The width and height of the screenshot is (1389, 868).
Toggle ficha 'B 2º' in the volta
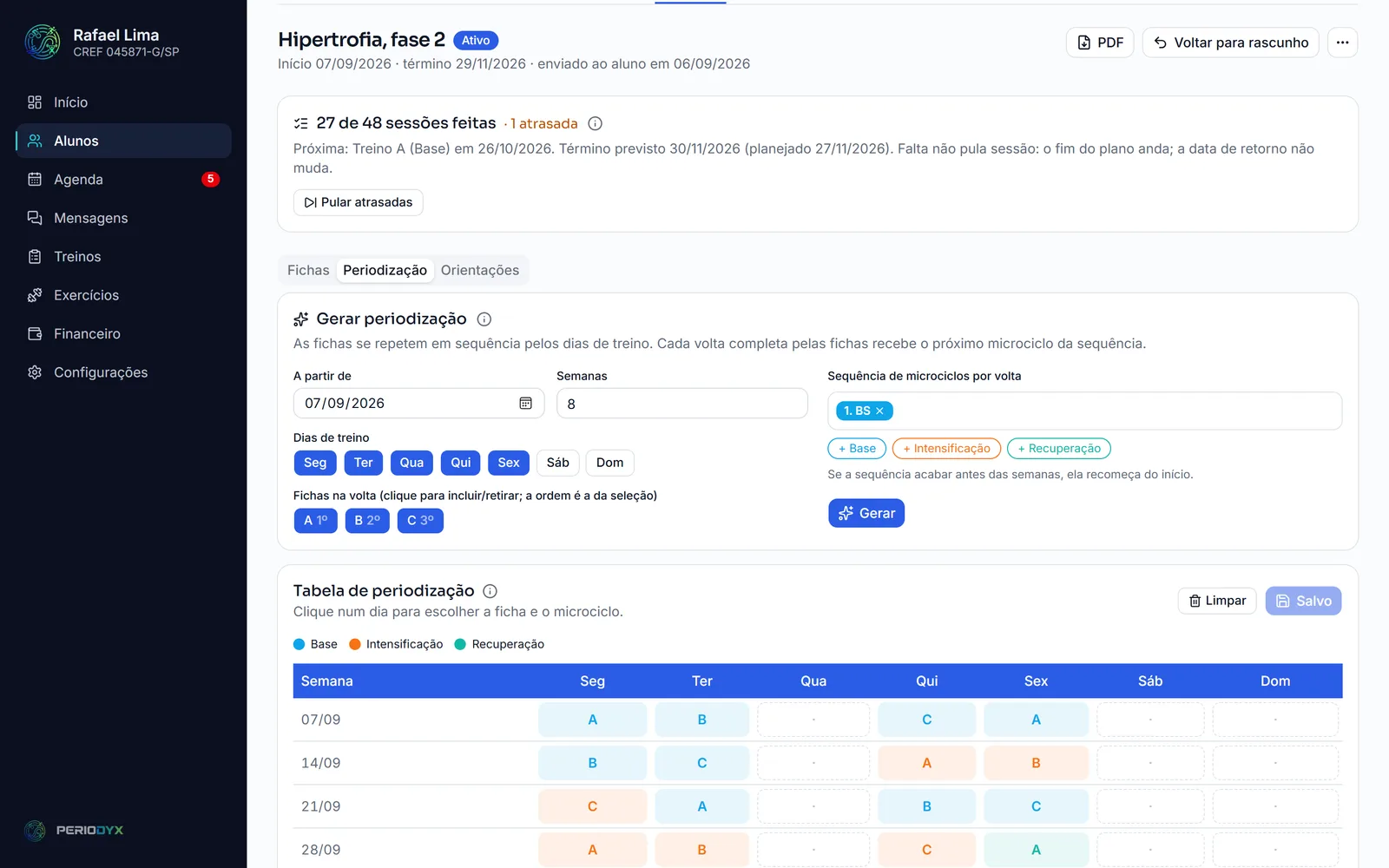tap(367, 521)
